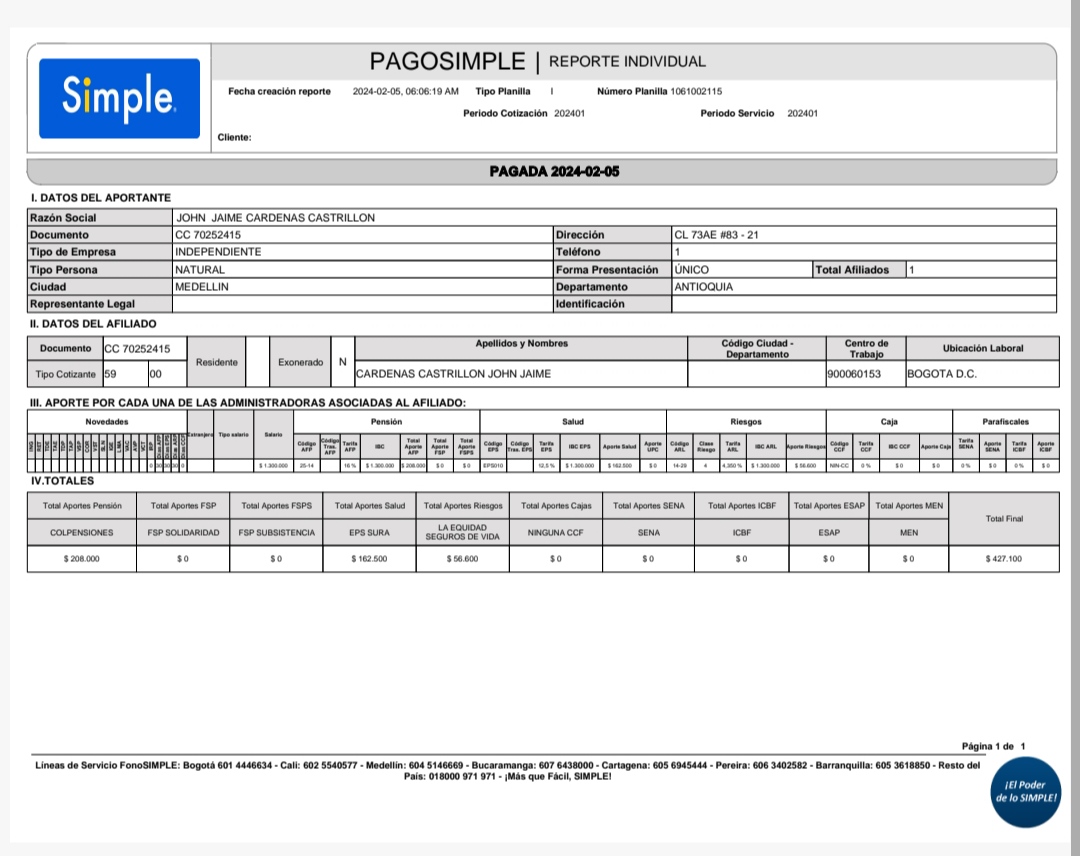The height and width of the screenshot is (856, 1080).
Task: Click the El Poder de lo SIMPLE badge
Action: (1024, 790)
